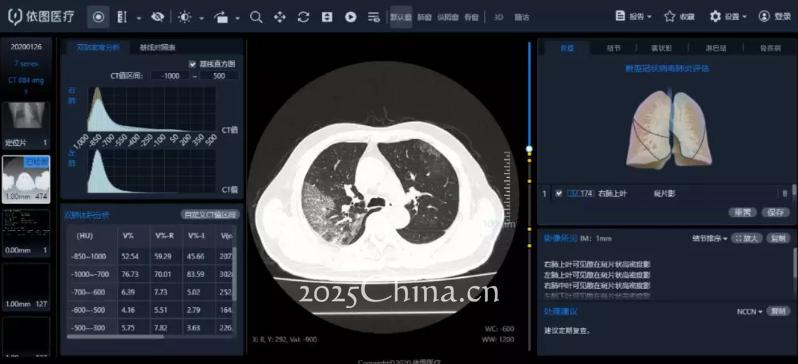
Task: Switch to the 结节 tab
Action: tap(614, 48)
